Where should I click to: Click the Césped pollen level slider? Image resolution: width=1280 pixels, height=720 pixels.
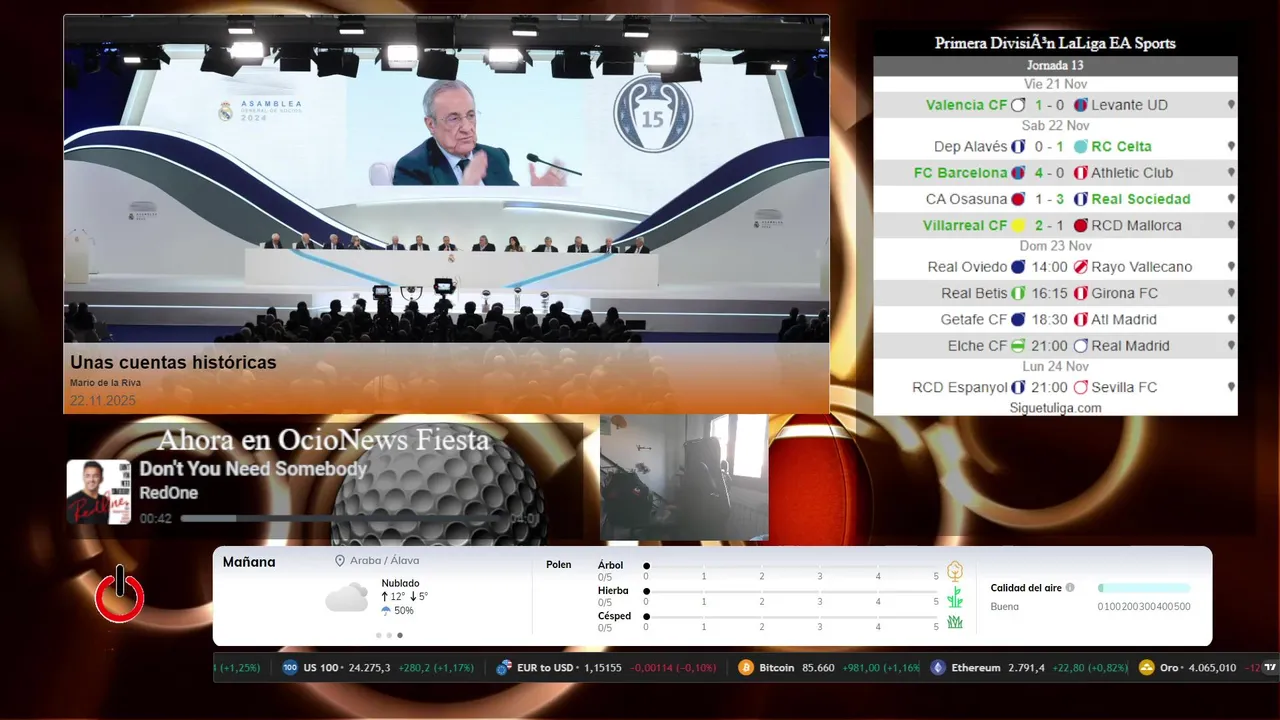click(x=792, y=616)
